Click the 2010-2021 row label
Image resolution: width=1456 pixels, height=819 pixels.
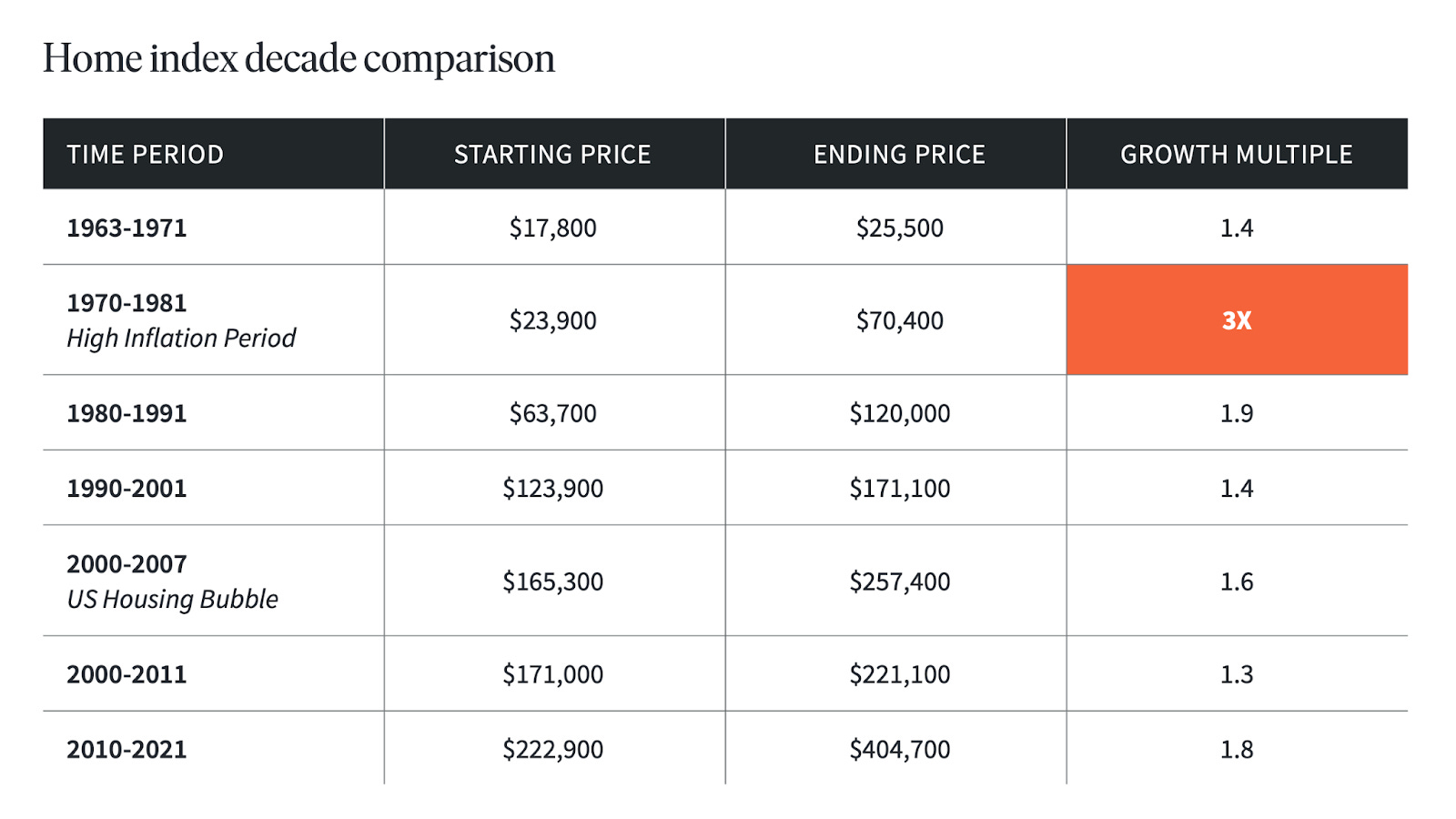coord(126,750)
